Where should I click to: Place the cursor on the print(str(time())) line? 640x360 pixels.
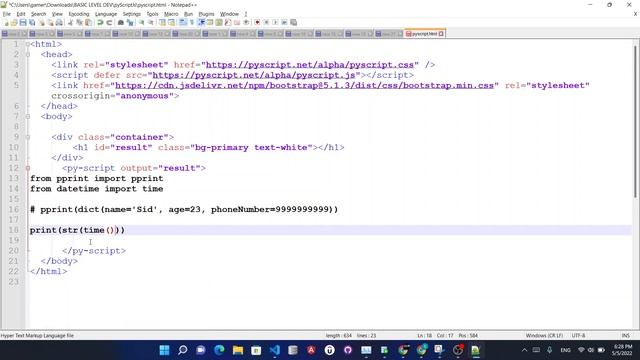click(77, 230)
